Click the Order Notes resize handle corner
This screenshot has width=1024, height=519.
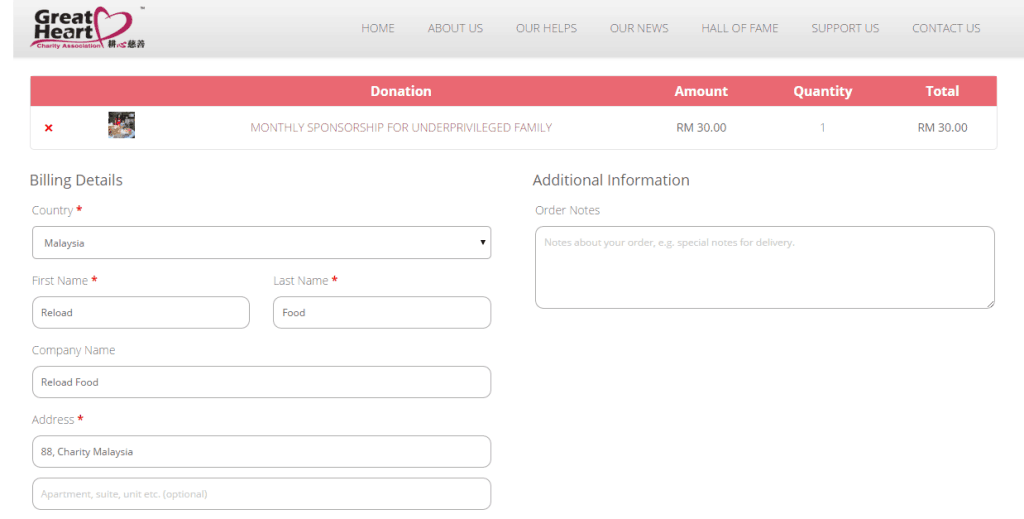coord(991,304)
